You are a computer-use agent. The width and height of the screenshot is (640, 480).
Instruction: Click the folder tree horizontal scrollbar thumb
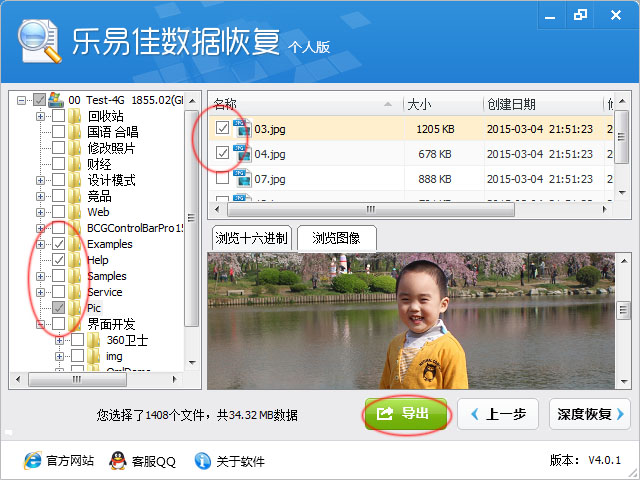77,379
